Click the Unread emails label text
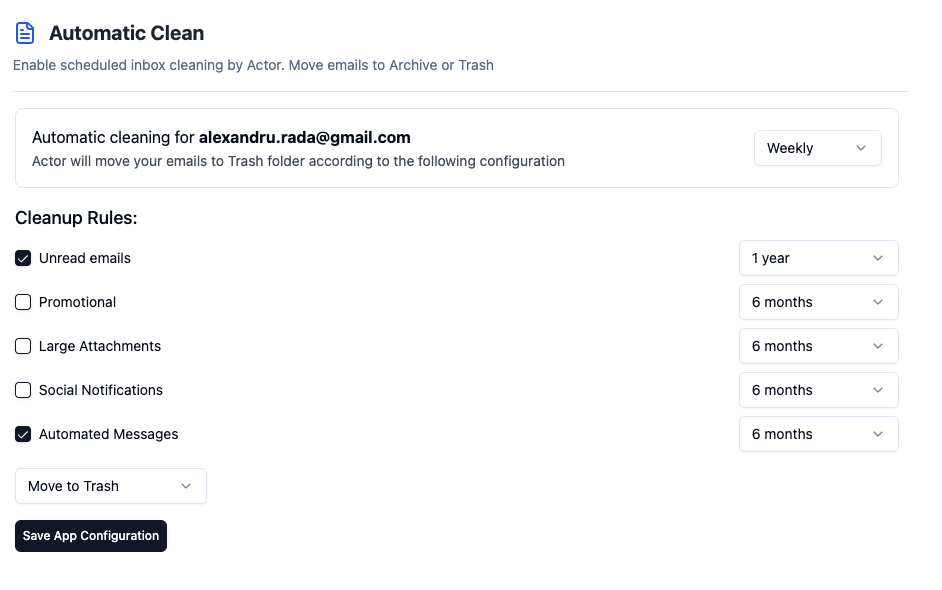Viewport: 942px width, 590px height. (x=85, y=258)
